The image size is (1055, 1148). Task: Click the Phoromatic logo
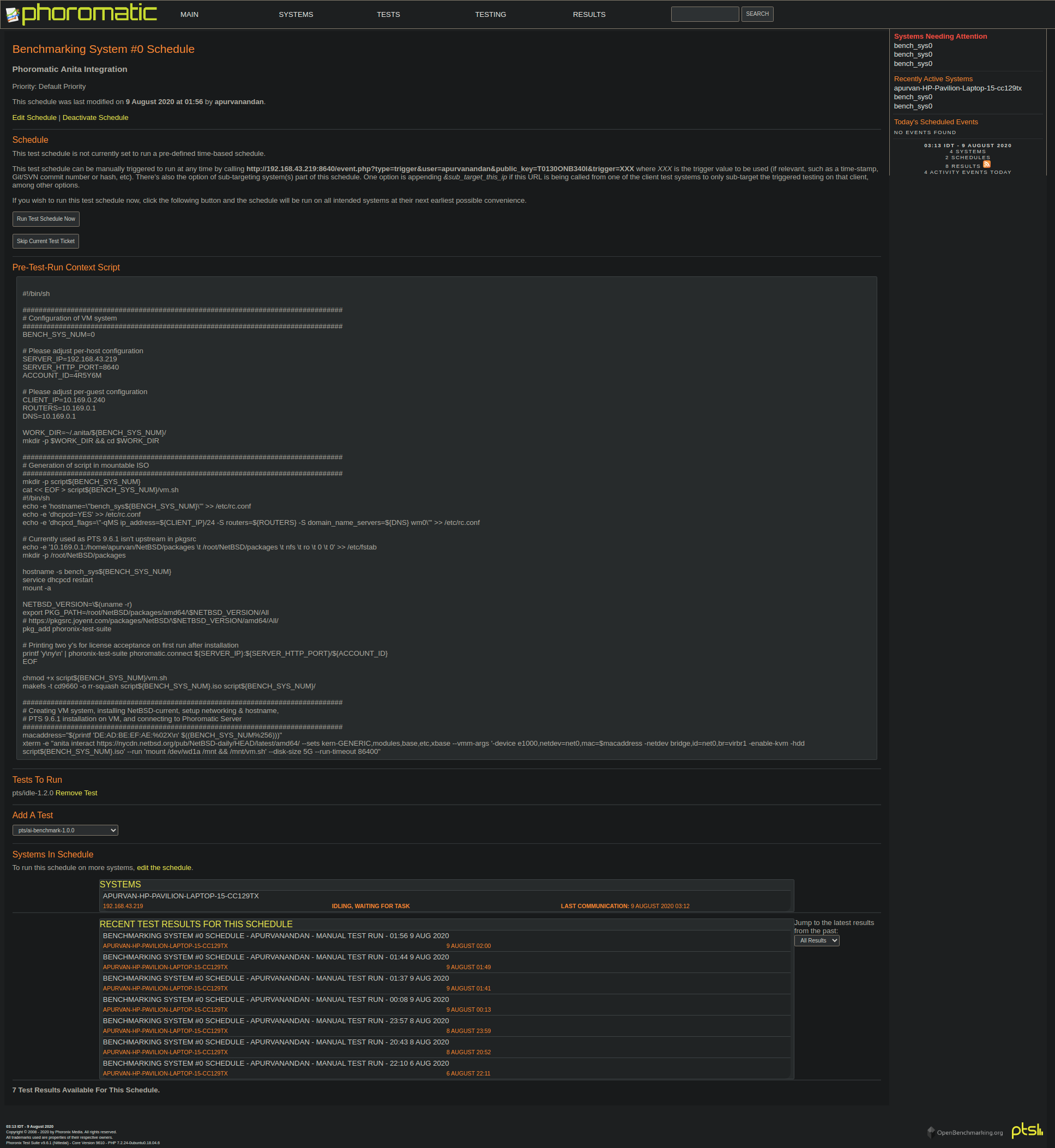81,14
